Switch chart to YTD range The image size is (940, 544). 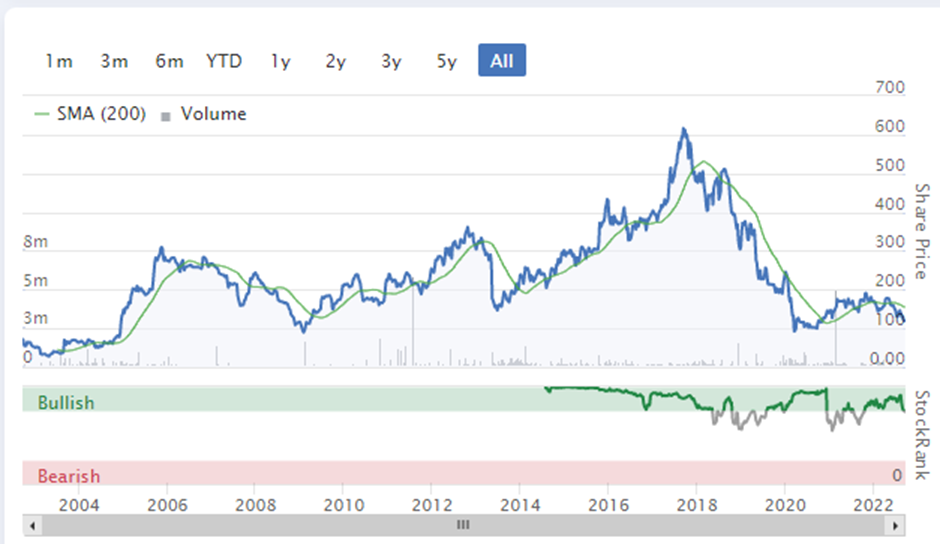[x=224, y=61]
